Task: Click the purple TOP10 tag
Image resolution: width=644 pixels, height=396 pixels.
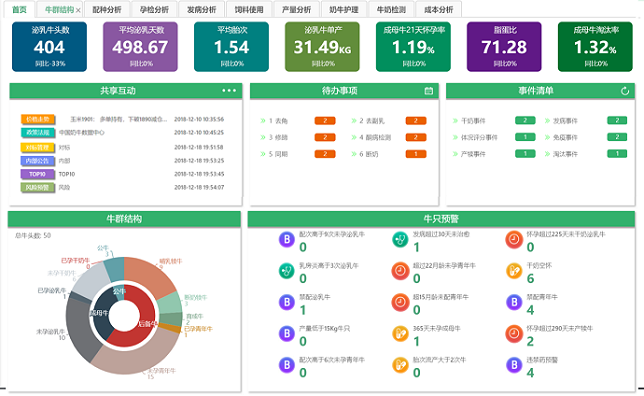Action: pos(38,174)
